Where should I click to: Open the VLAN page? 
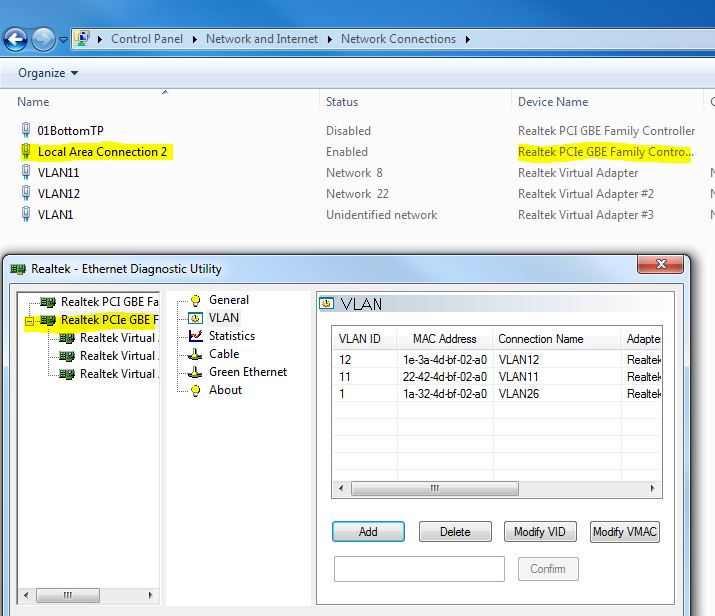tap(223, 318)
